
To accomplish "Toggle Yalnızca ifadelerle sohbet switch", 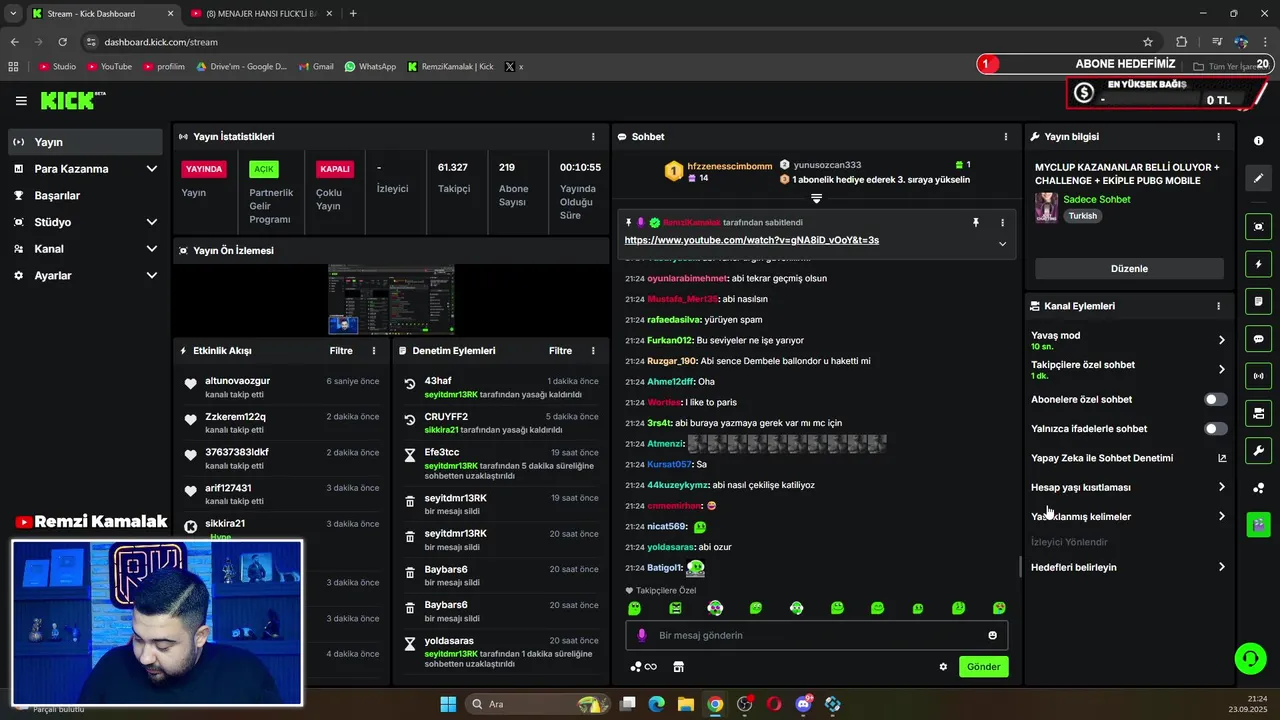I will [1215, 429].
